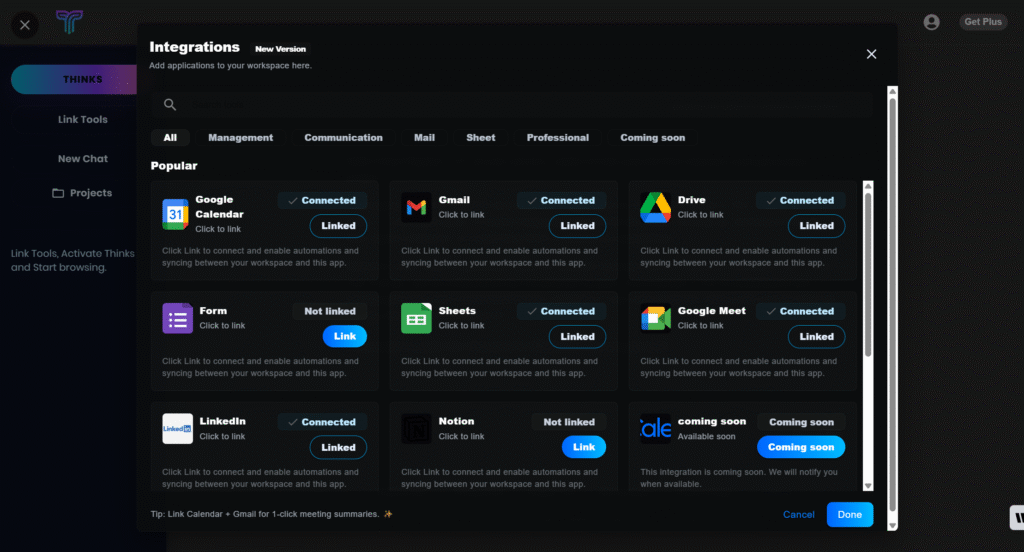Start a New Chat from sidebar
This screenshot has width=1024, height=552.
pyautogui.click(x=82, y=159)
